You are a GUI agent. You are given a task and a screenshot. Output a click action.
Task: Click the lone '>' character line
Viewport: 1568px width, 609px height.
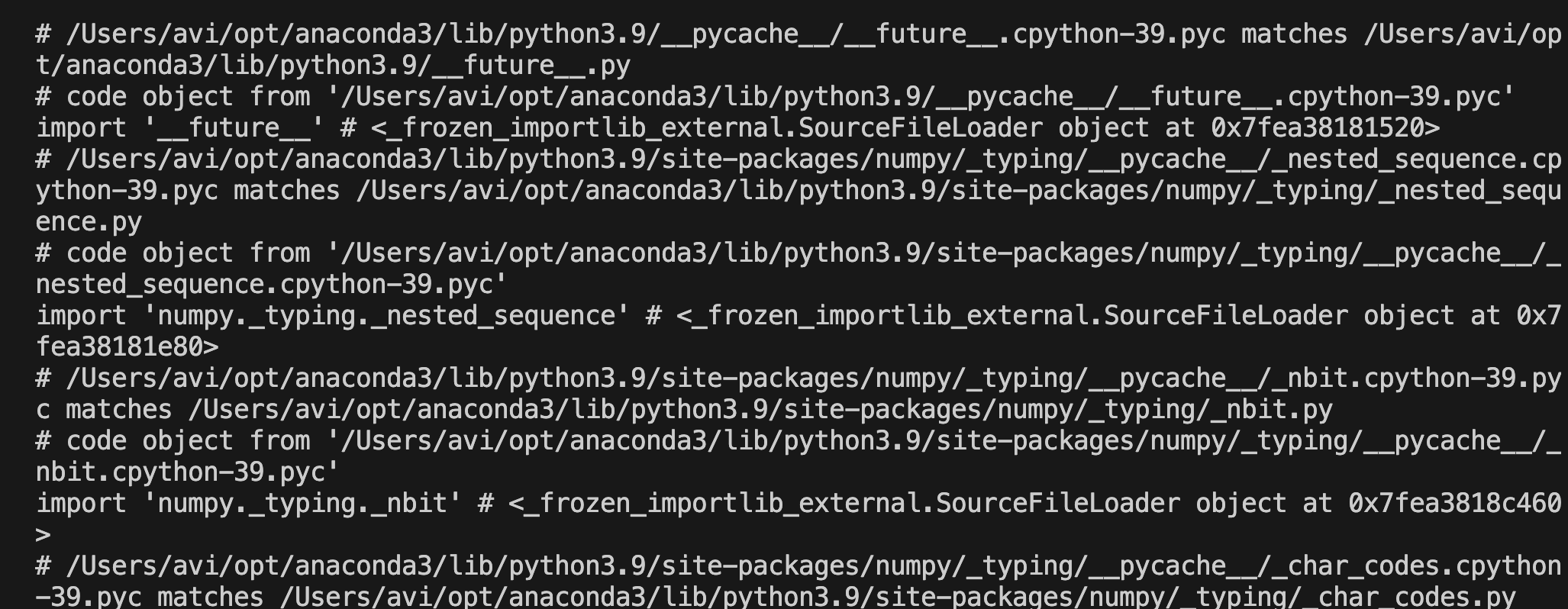coord(44,535)
